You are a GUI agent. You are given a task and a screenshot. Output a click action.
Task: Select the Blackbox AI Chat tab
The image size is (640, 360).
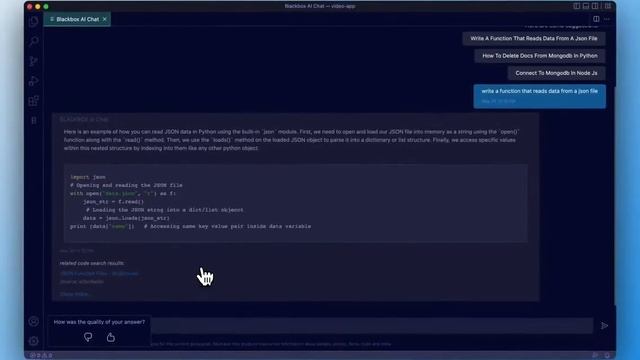click(x=77, y=19)
